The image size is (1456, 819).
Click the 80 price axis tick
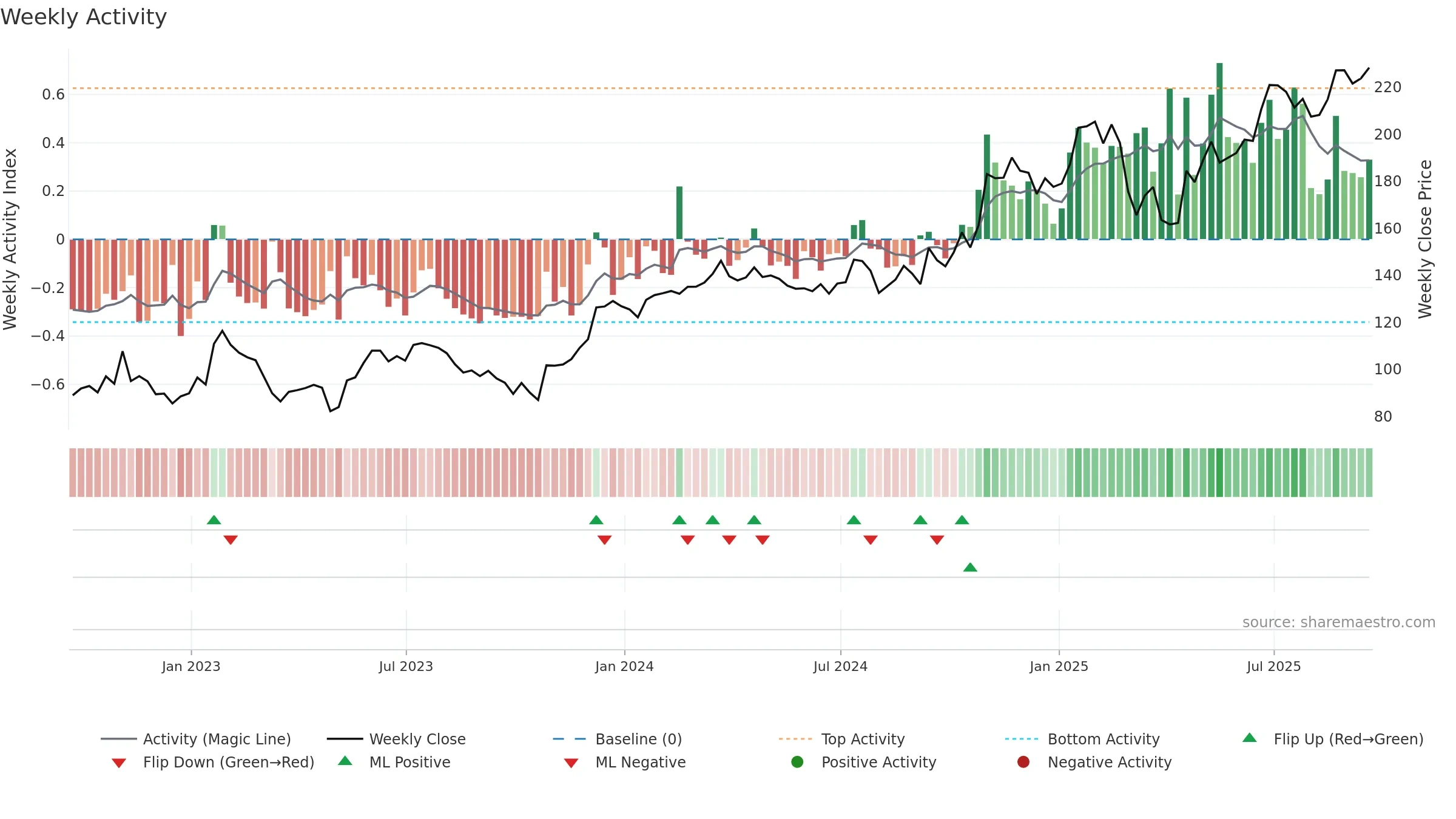(1383, 417)
